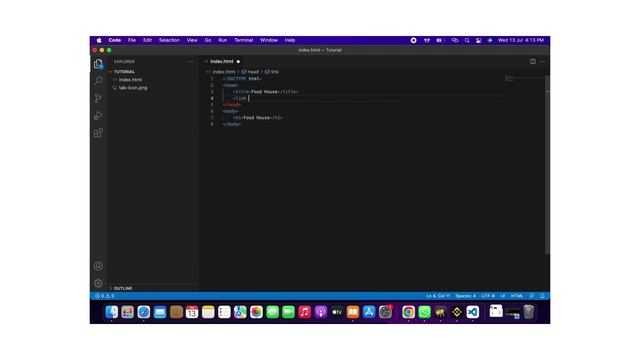Open Google Chrome from the dock

[x=408, y=312]
